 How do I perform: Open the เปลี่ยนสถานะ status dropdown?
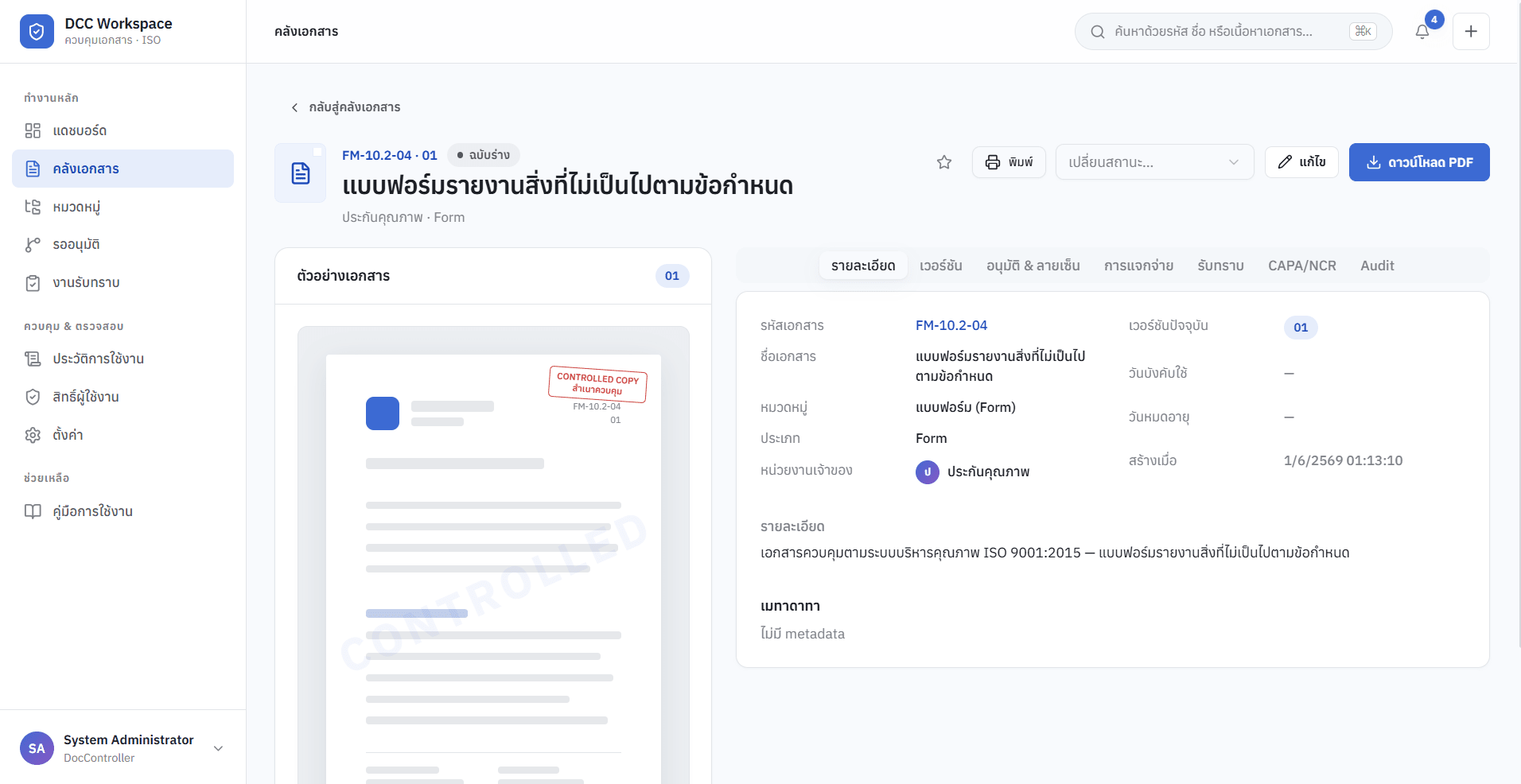click(x=1154, y=162)
